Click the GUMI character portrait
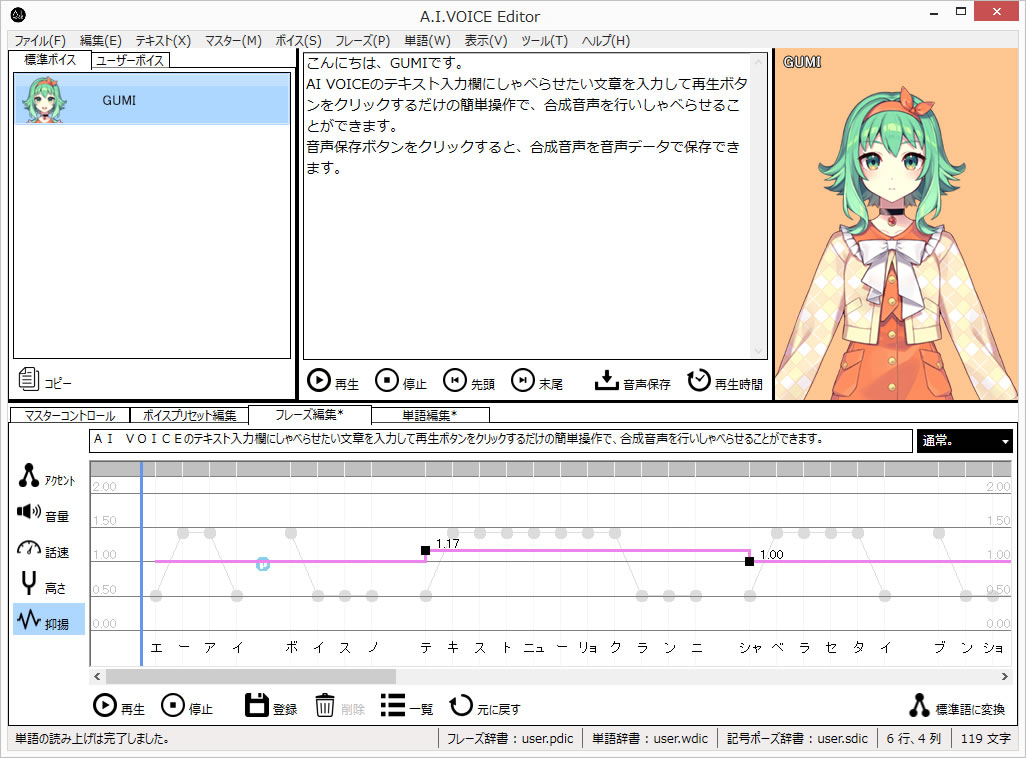1026x758 pixels. point(896,224)
